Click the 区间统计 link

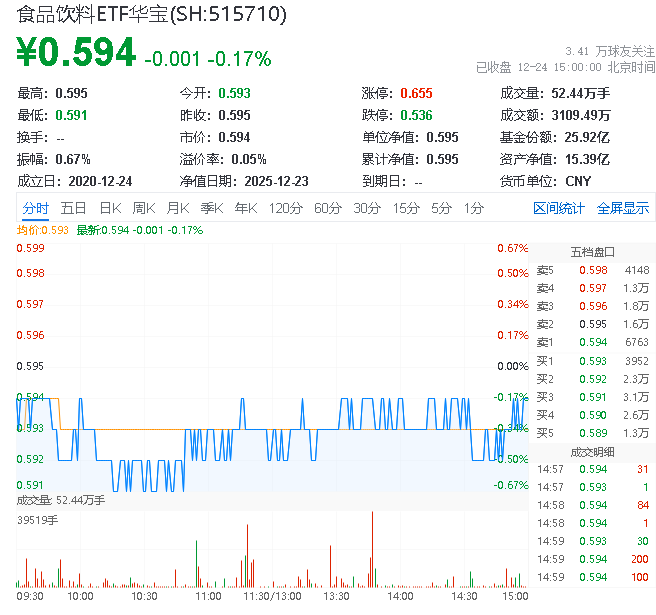tap(558, 208)
